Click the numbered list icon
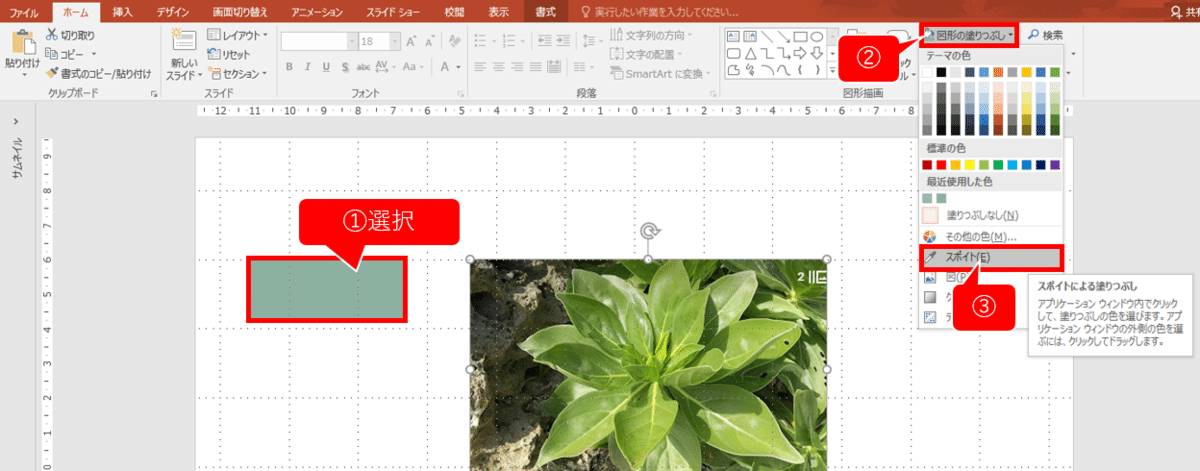1200x471 pixels. (510, 42)
